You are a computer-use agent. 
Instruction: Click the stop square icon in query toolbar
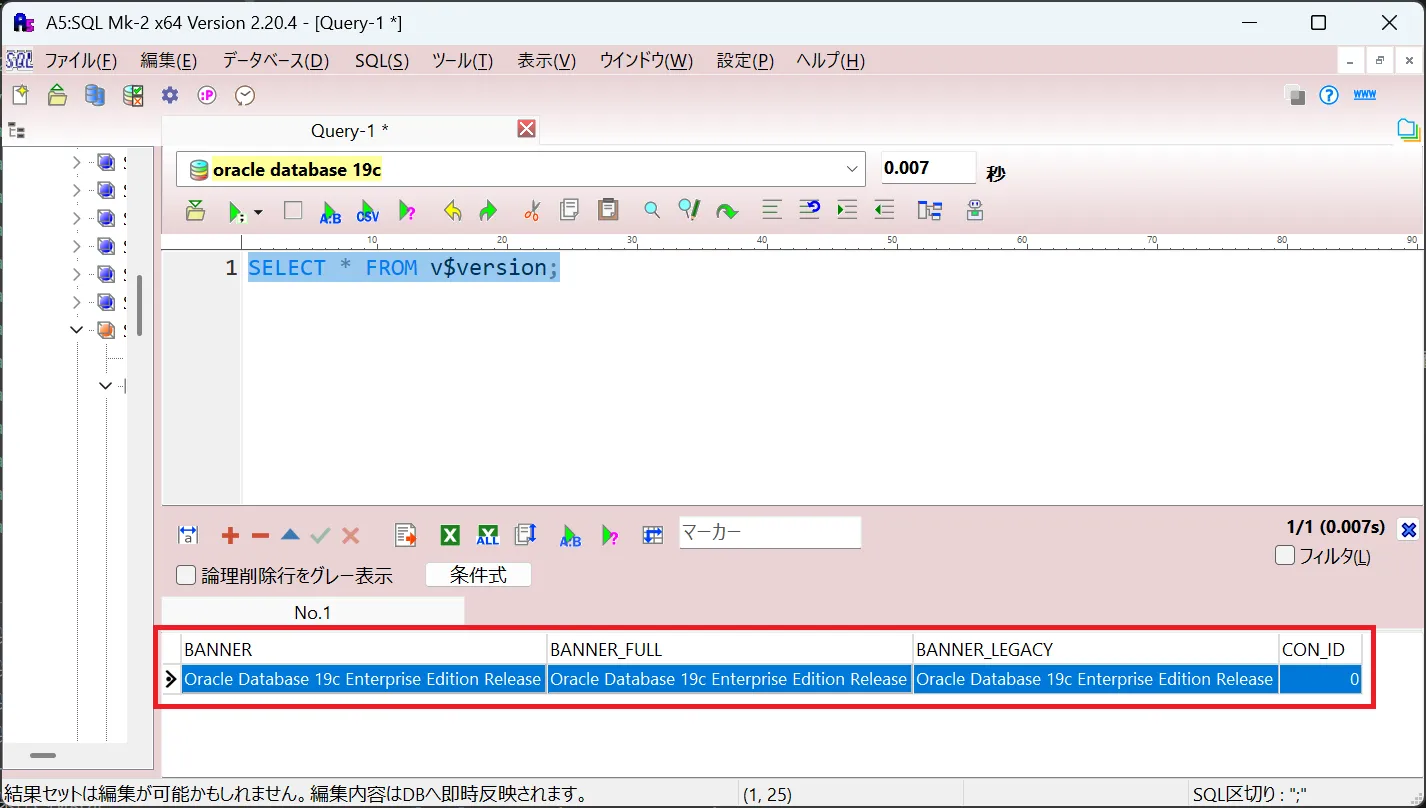[293, 210]
